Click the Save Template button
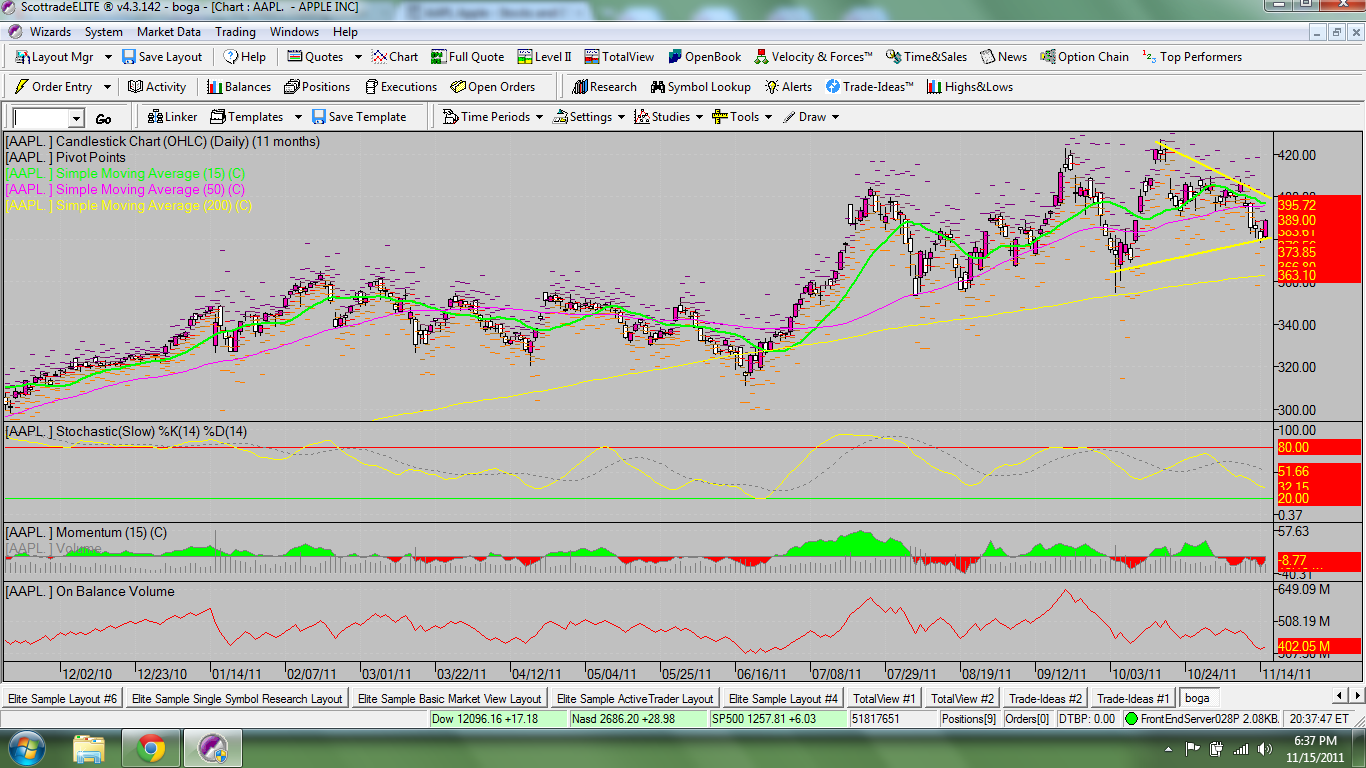 pyautogui.click(x=359, y=117)
